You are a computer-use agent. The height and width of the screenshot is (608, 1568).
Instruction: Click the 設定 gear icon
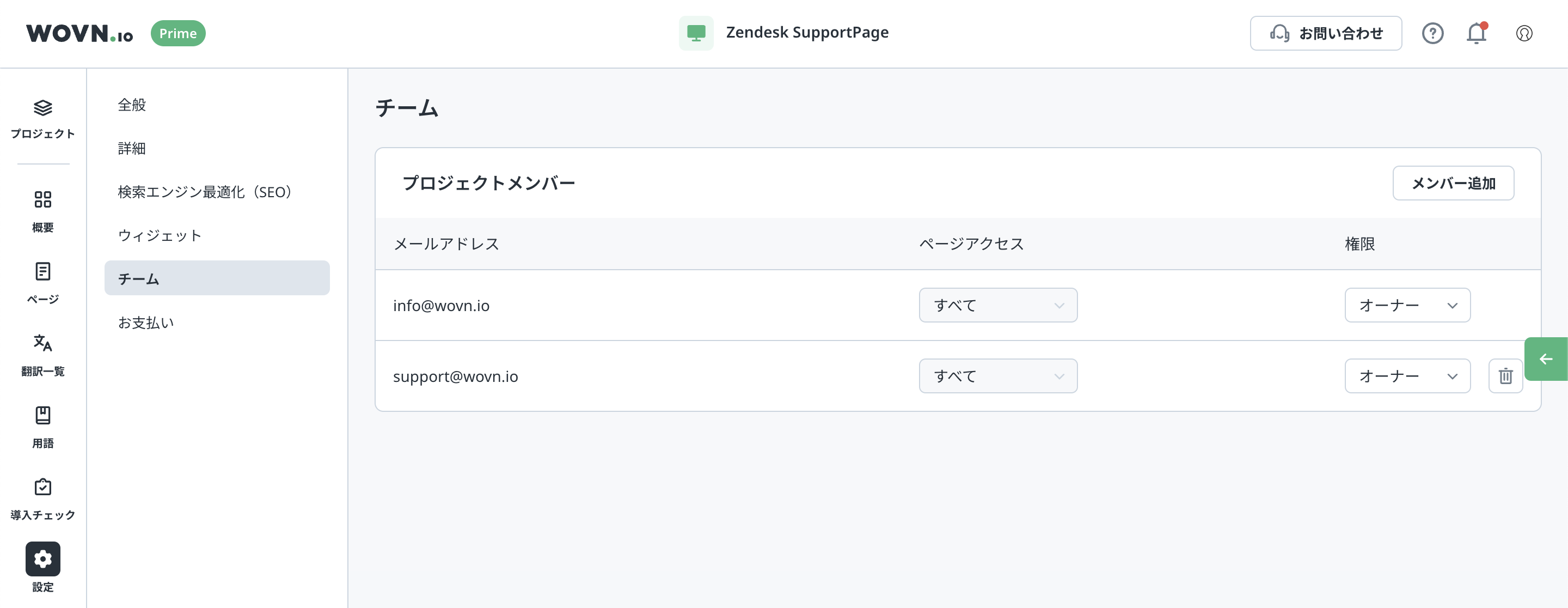42,558
